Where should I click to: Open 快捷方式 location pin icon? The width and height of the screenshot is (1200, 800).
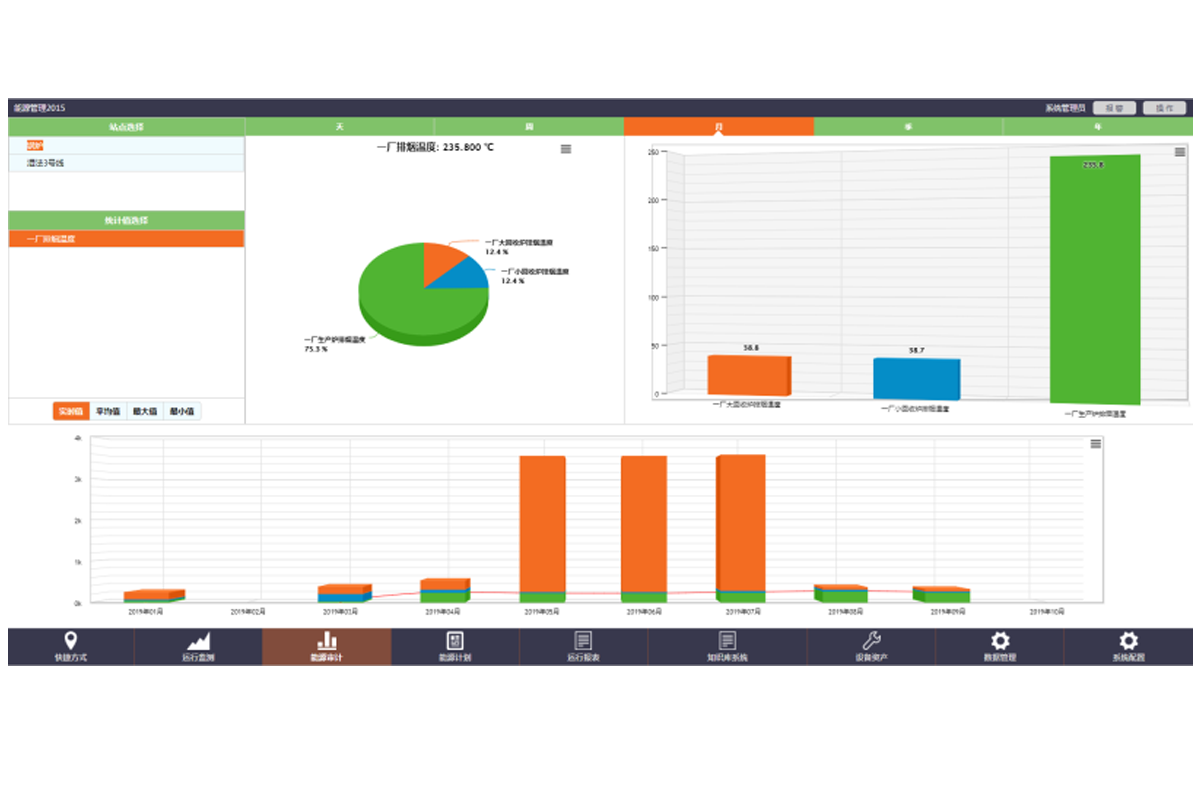[x=70, y=641]
